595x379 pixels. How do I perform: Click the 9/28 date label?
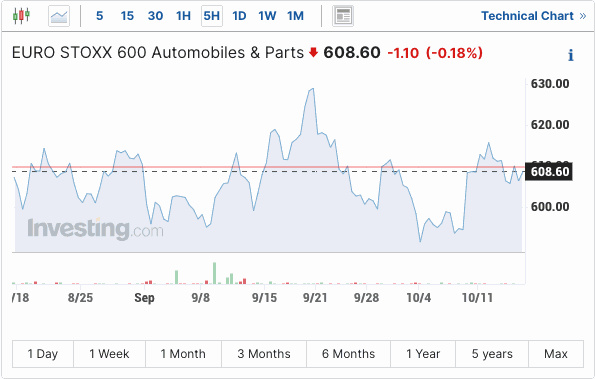366,297
